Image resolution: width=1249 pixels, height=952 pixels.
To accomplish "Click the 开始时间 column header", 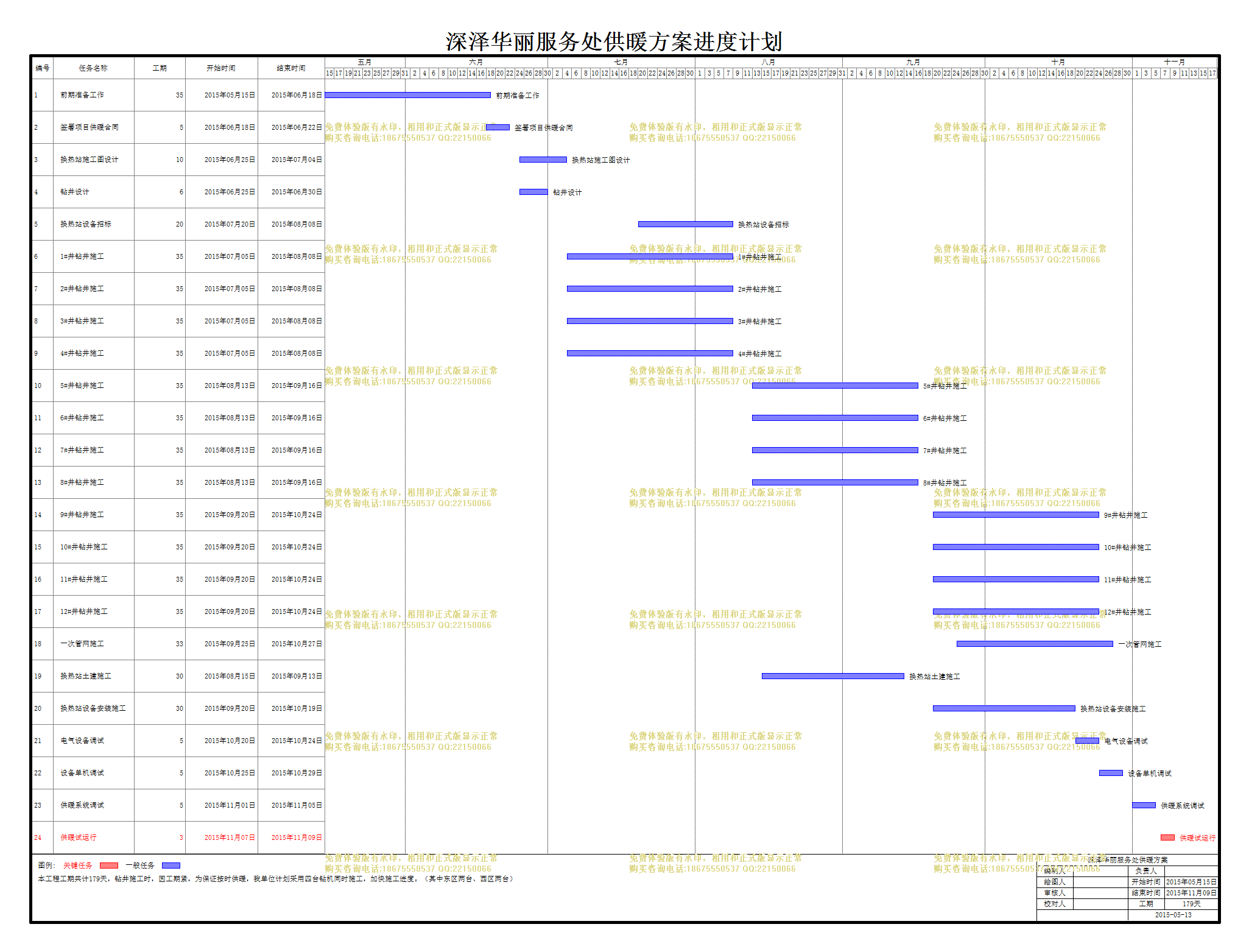I will (221, 68).
